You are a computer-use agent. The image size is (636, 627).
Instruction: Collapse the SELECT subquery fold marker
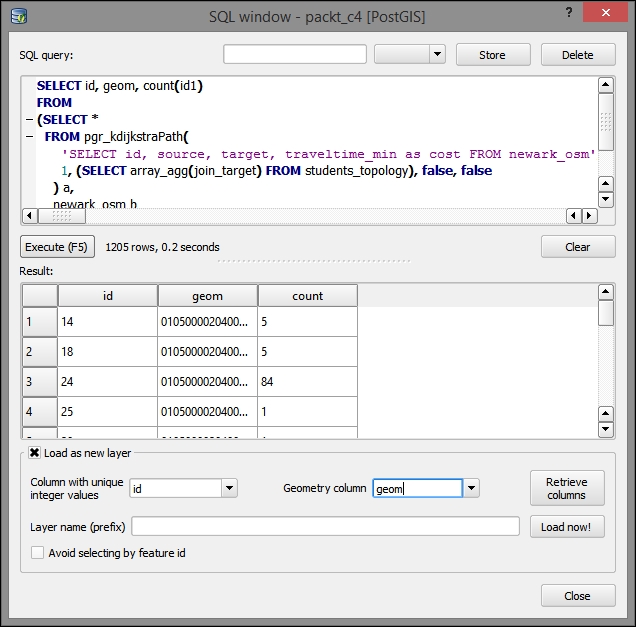[x=27, y=119]
